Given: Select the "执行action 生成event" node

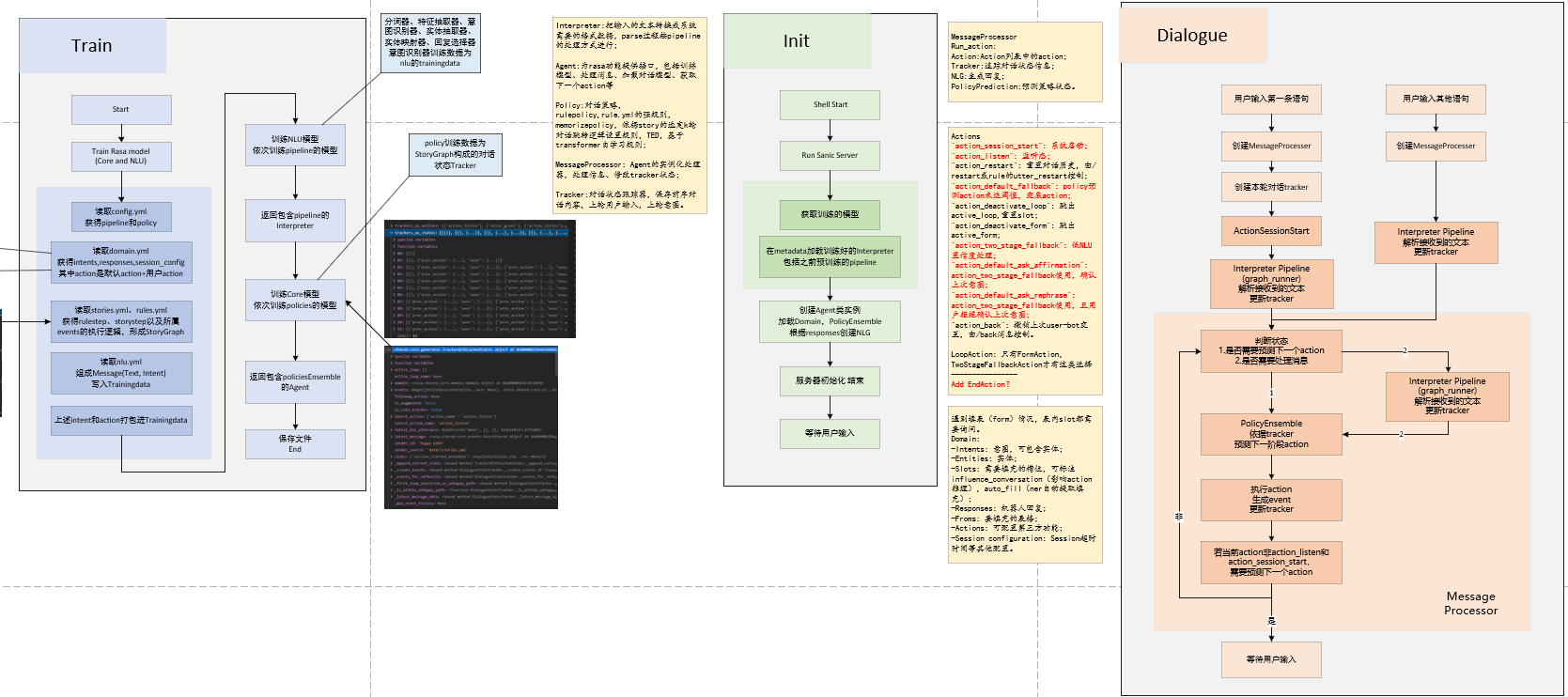Looking at the screenshot, I should (1271, 500).
